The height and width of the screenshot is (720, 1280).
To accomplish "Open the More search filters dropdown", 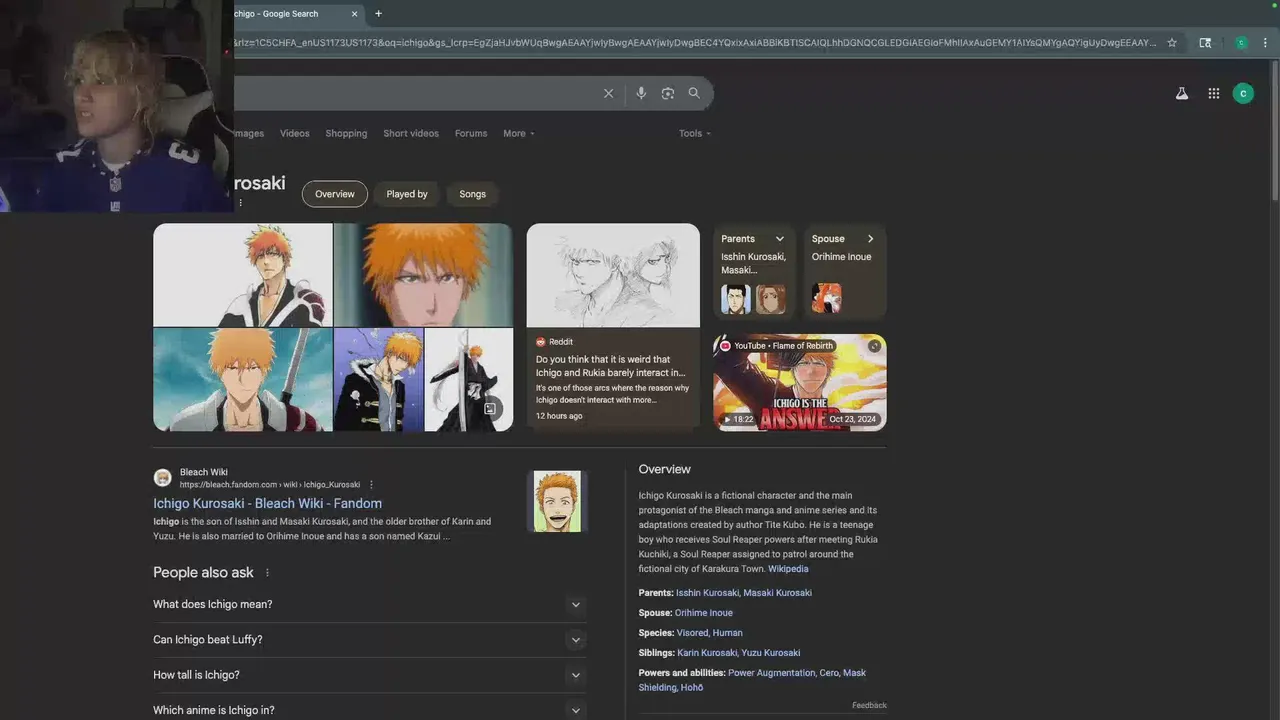I will click(x=519, y=133).
